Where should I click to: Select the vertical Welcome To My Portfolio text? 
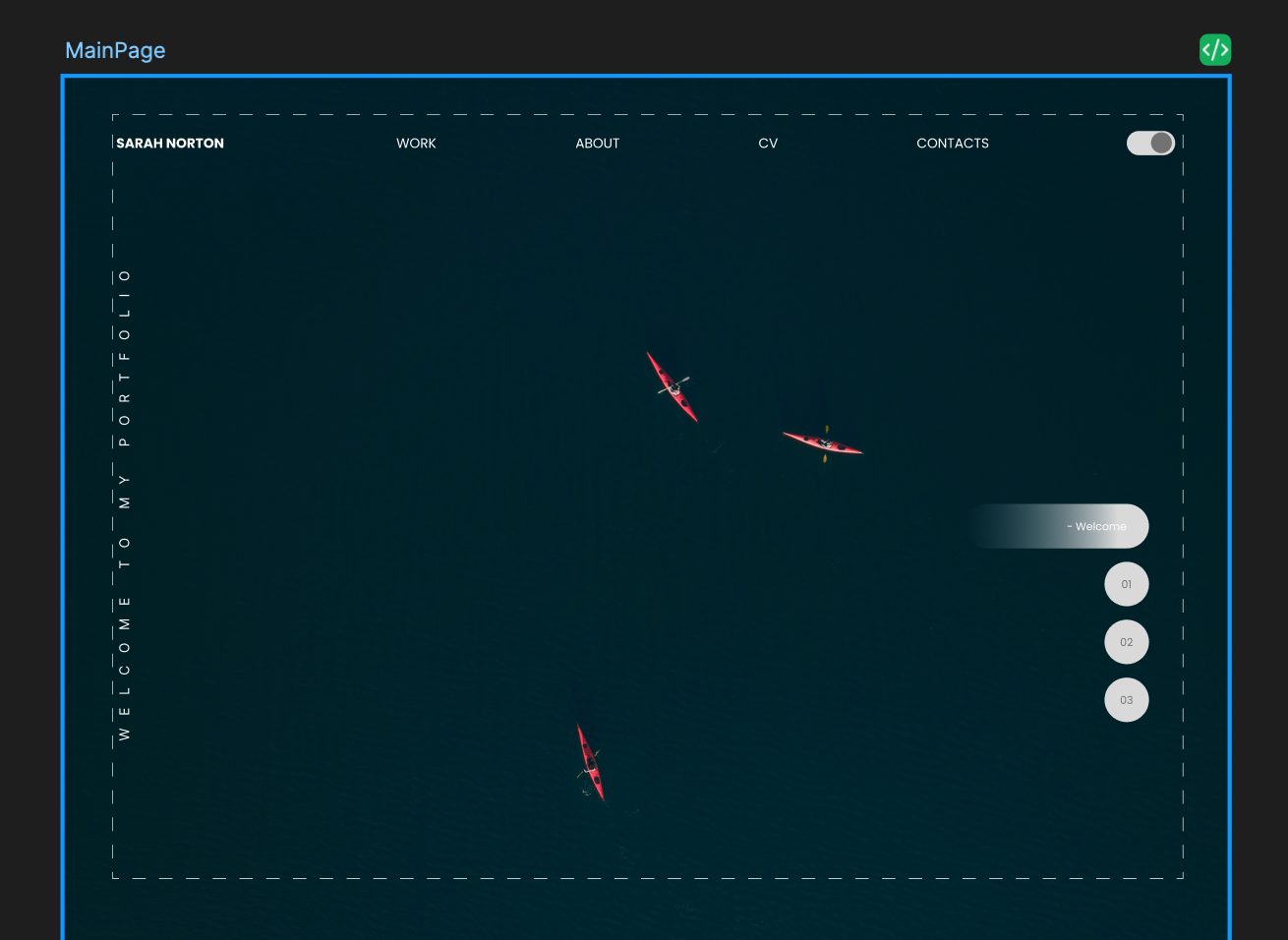point(124,504)
